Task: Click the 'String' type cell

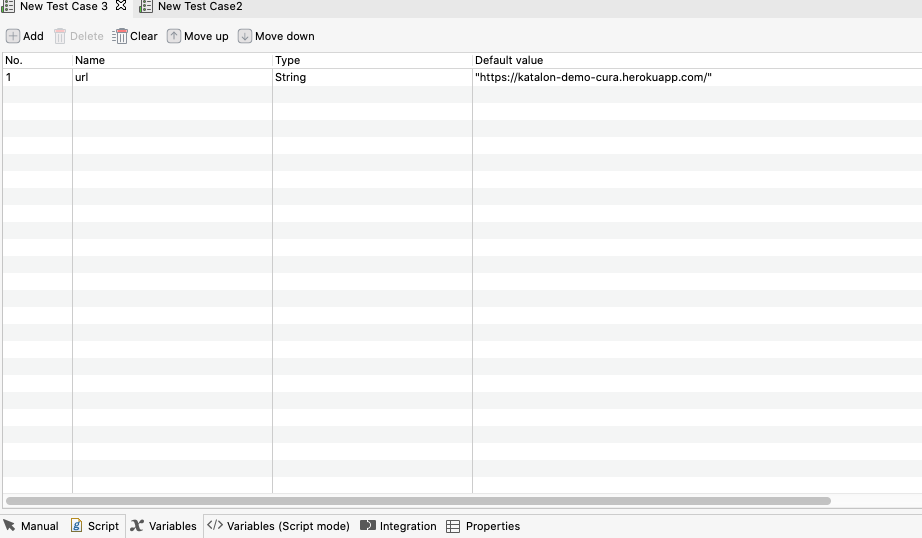Action: (x=372, y=77)
